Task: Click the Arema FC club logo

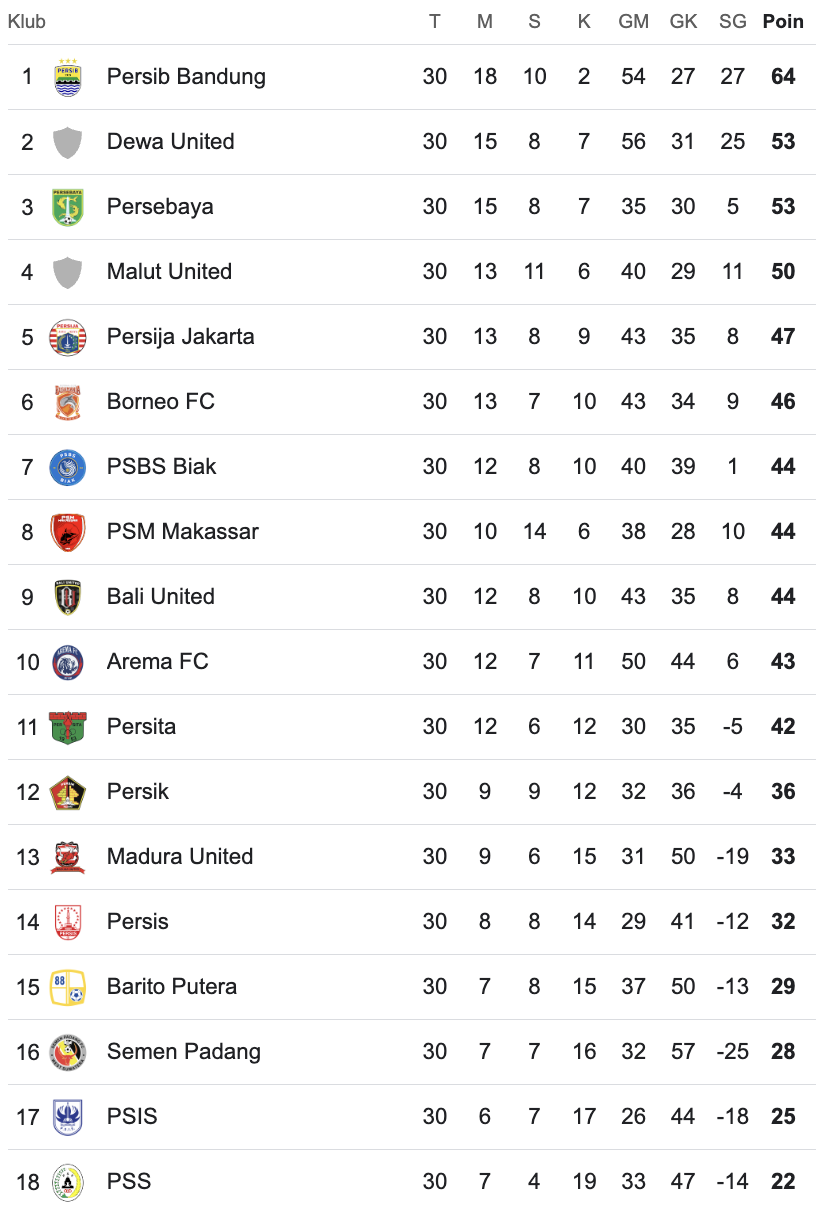Action: (x=67, y=662)
